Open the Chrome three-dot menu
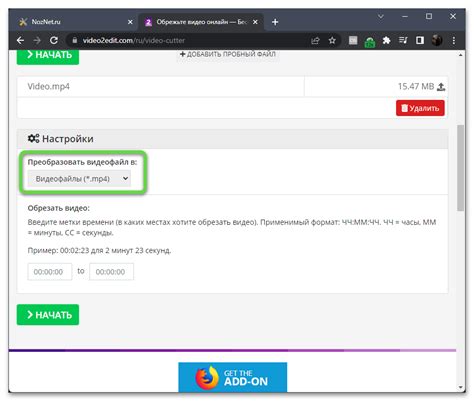This screenshot has width=474, height=401. coord(454,41)
